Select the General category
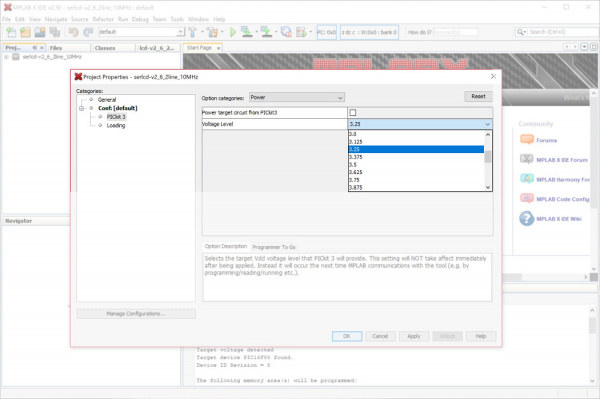This screenshot has height=399, width=600. click(x=107, y=99)
